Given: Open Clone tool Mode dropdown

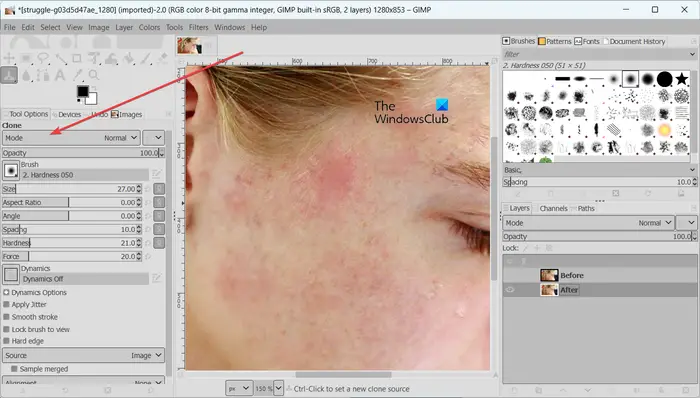Looking at the screenshot, I should (71, 138).
